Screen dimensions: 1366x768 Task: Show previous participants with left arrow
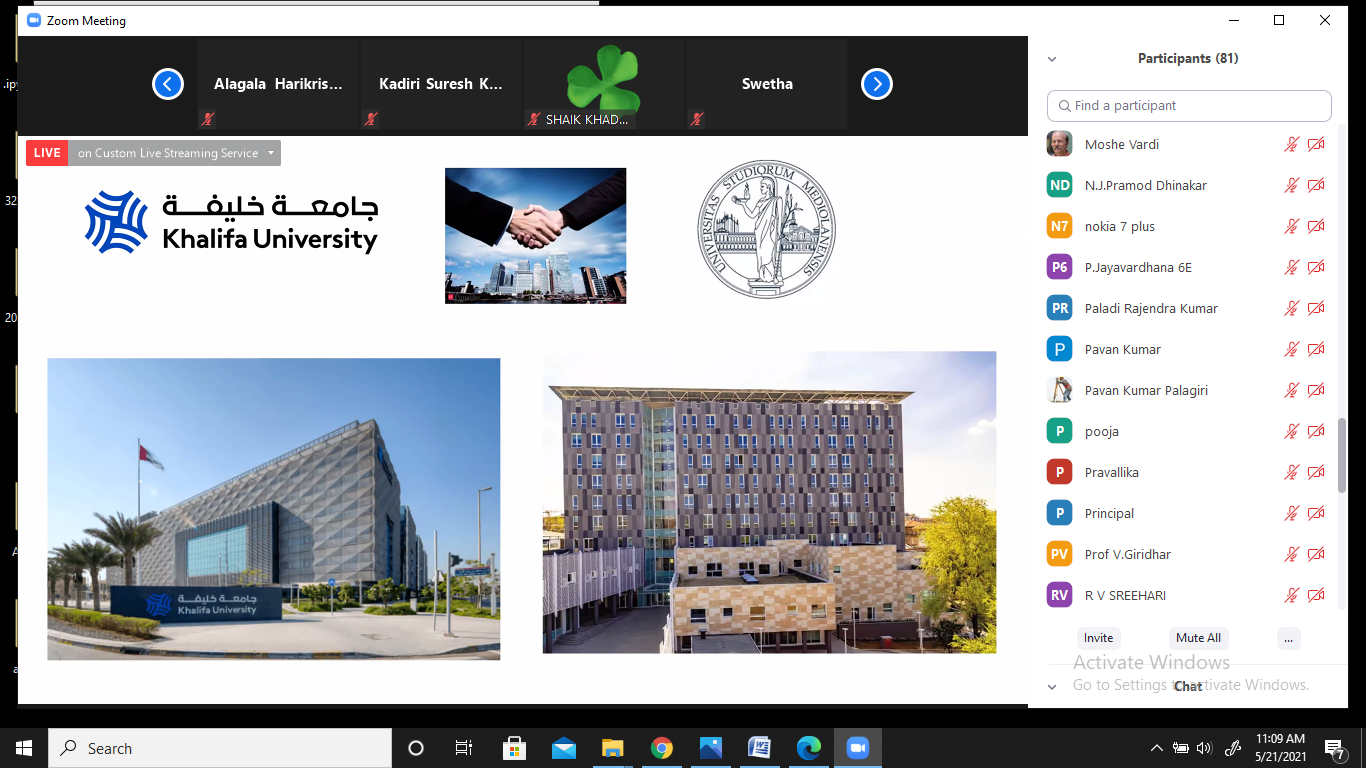point(168,84)
